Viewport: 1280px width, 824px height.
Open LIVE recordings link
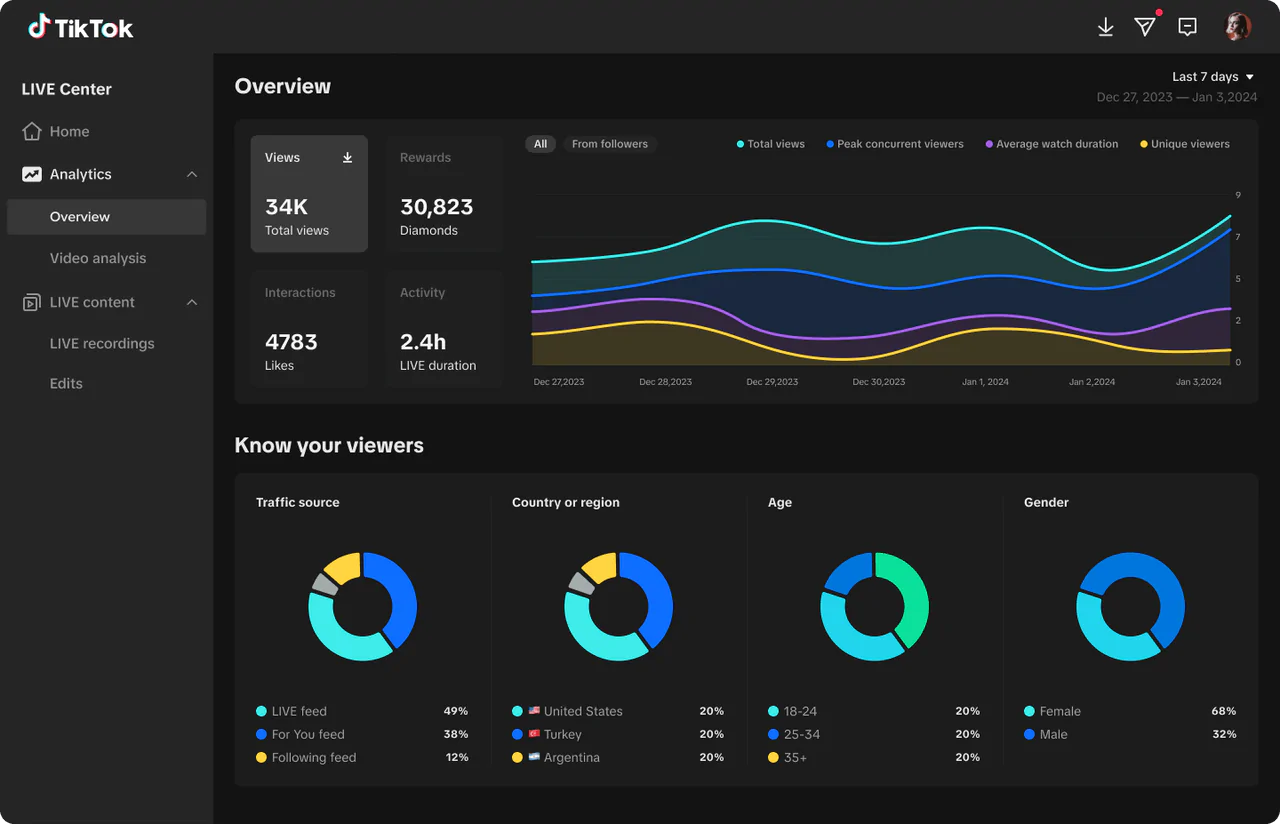pyautogui.click(x=102, y=343)
